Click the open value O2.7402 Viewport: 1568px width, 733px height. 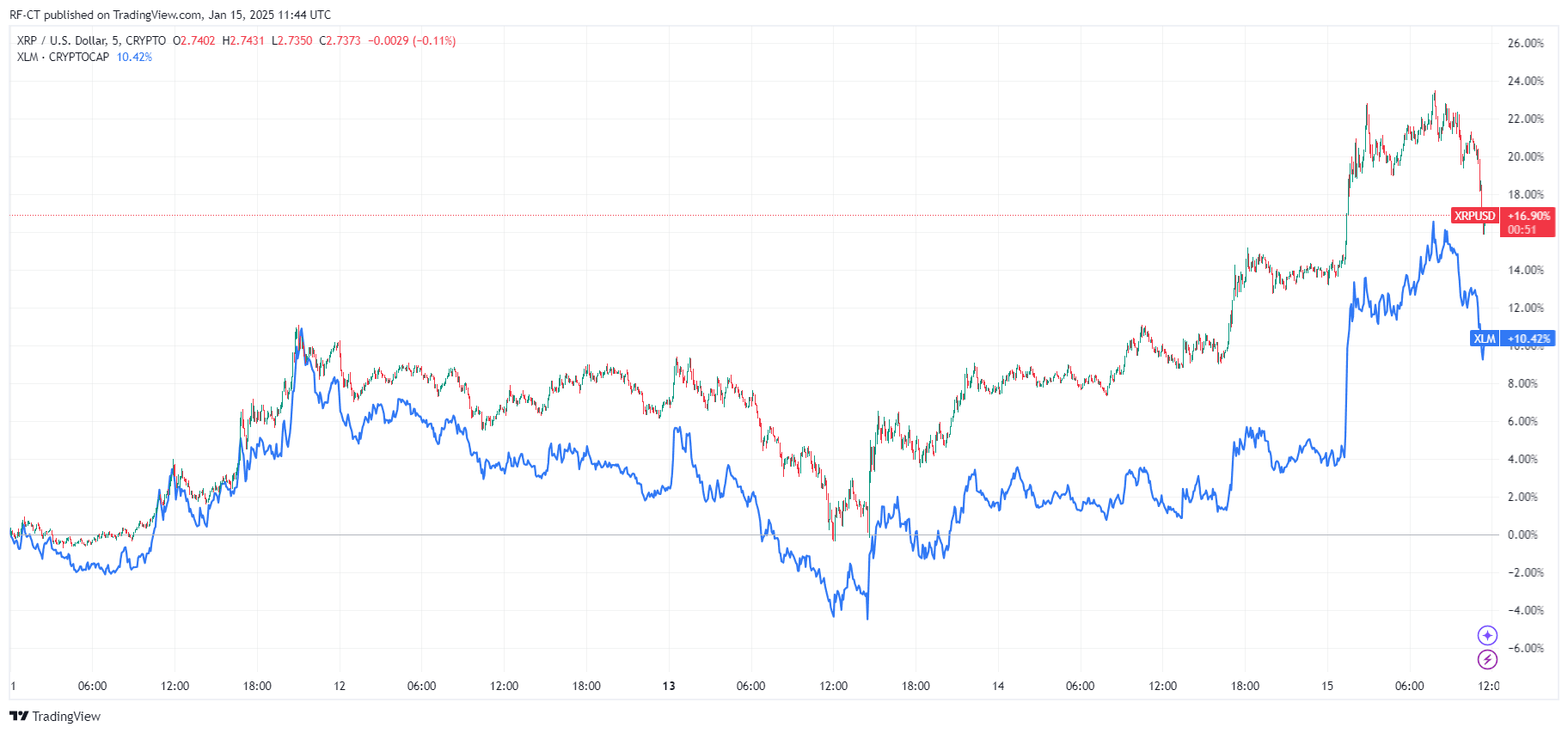point(194,40)
